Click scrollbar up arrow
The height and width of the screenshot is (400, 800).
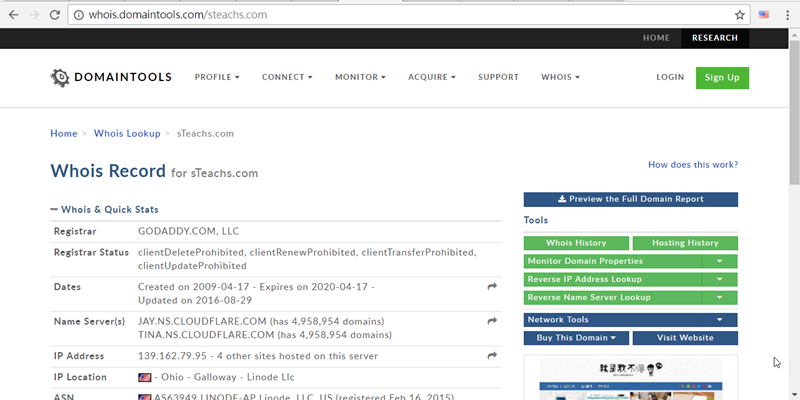pos(795,34)
